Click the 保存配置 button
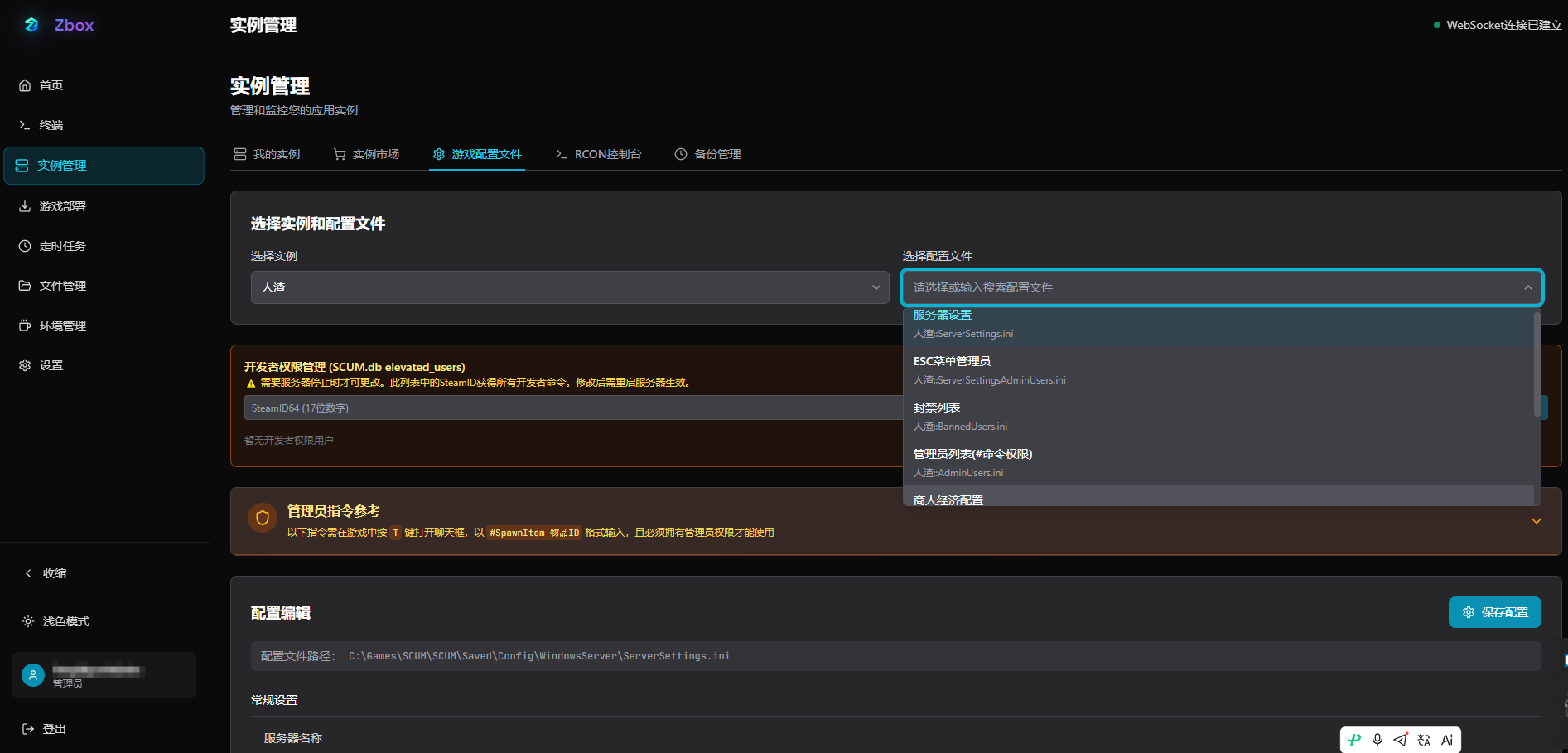The width and height of the screenshot is (1568, 753). point(1495,612)
